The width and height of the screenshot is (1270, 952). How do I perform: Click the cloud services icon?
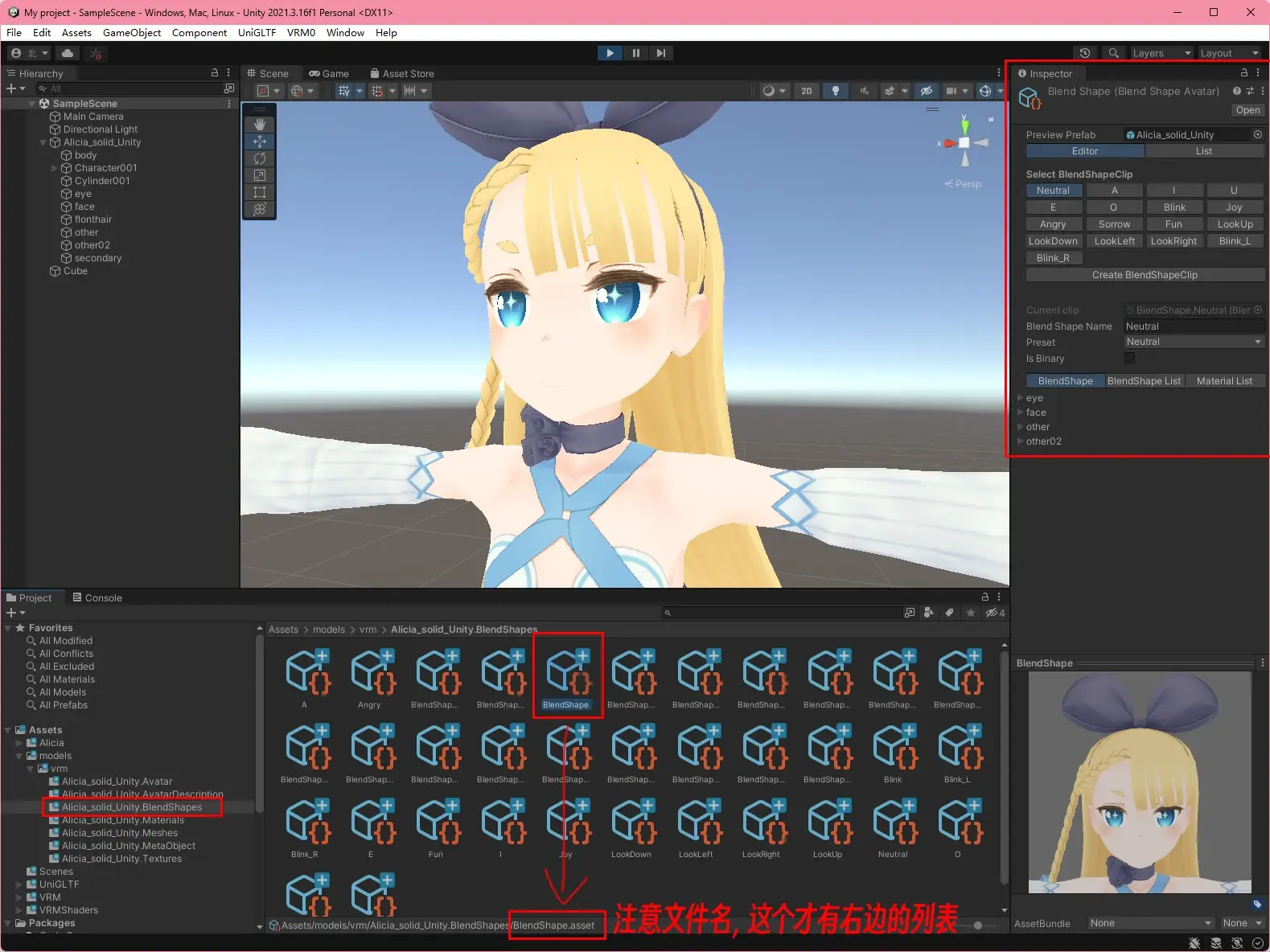pyautogui.click(x=68, y=53)
